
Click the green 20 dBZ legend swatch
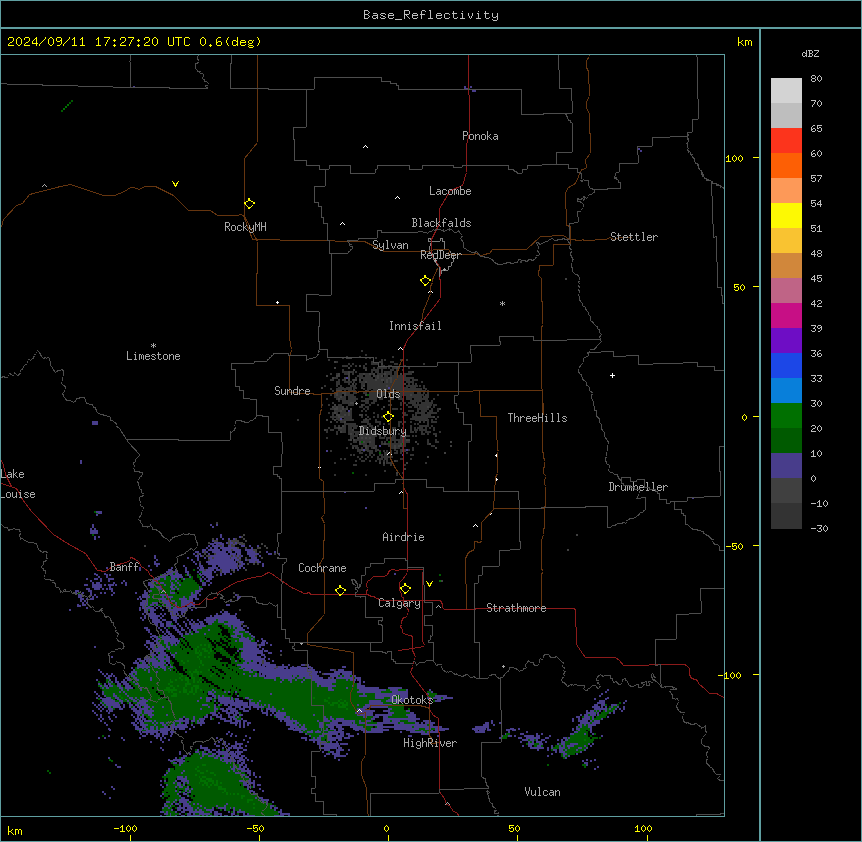pyautogui.click(x=786, y=416)
